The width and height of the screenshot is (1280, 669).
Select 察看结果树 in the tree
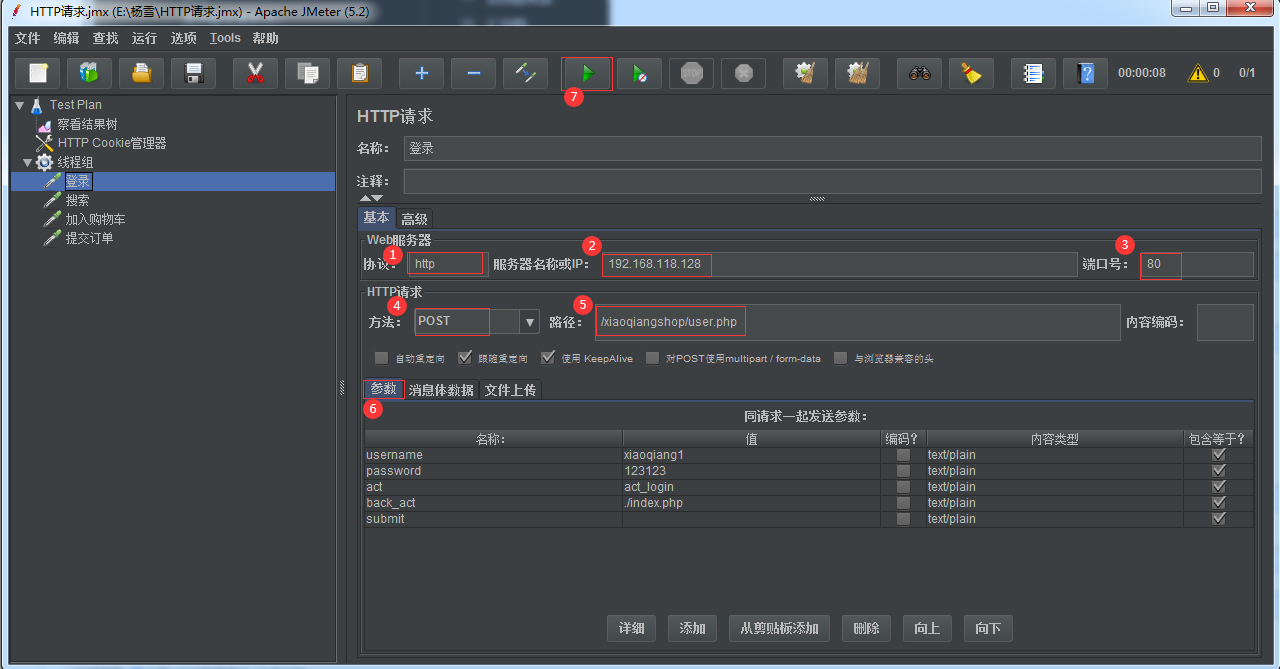(x=87, y=125)
